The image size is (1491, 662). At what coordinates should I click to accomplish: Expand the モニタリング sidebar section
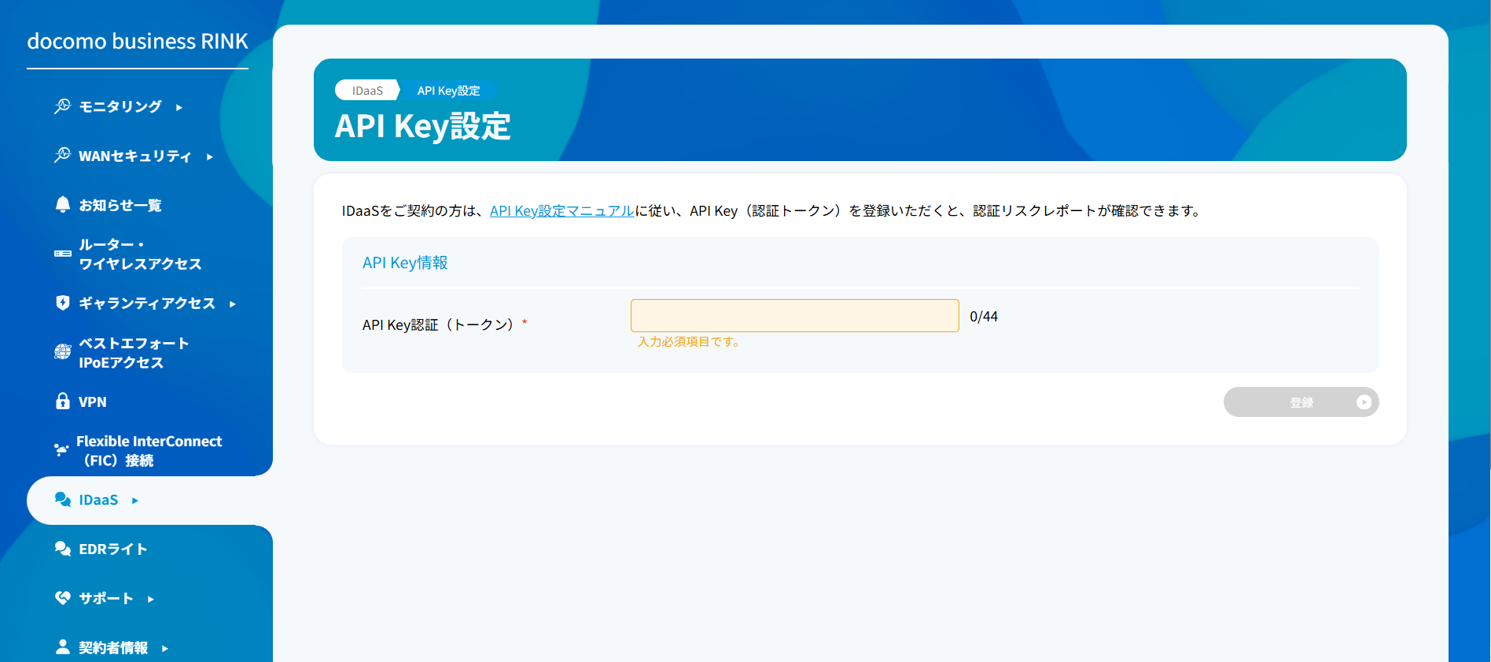click(x=181, y=106)
